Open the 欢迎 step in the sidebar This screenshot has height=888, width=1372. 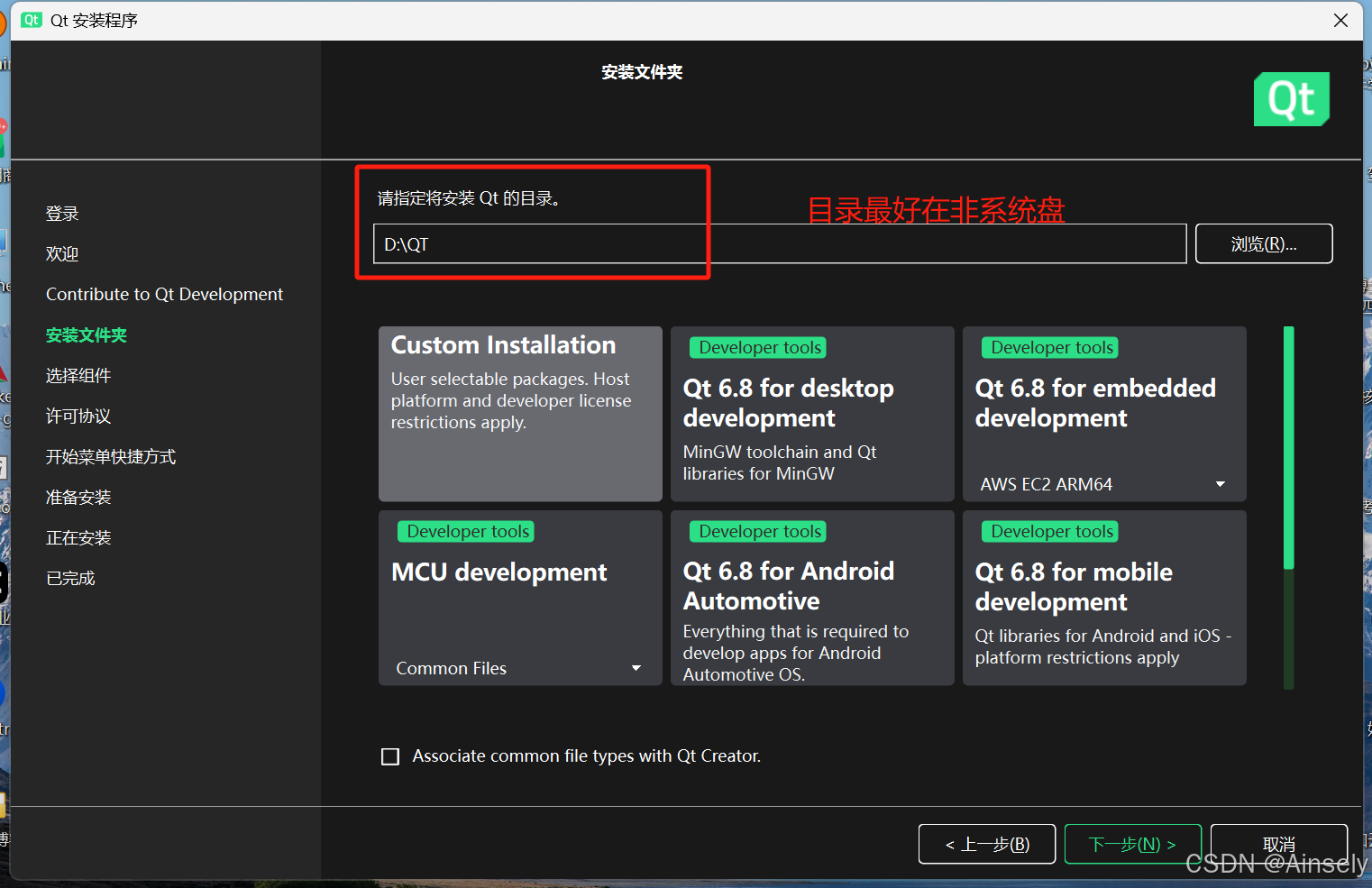62,254
